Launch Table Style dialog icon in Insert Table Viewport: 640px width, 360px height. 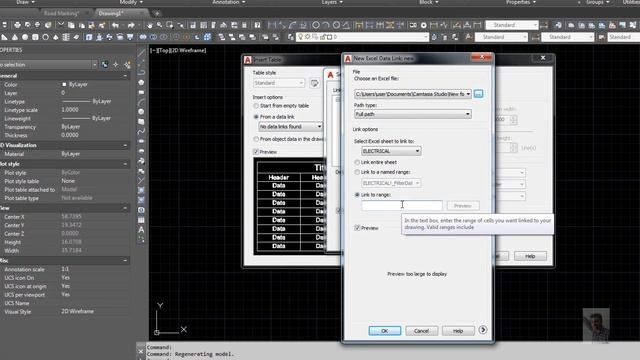(x=315, y=83)
